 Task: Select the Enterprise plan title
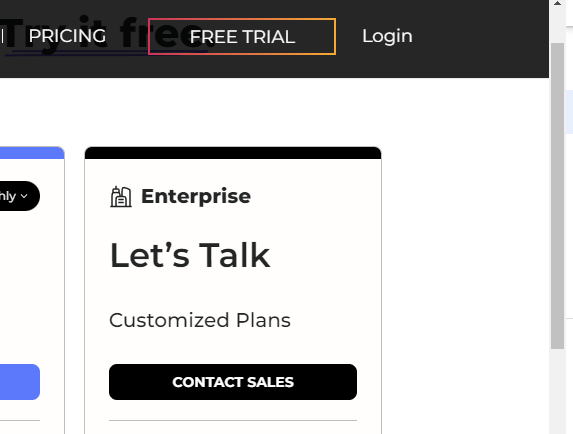click(196, 196)
